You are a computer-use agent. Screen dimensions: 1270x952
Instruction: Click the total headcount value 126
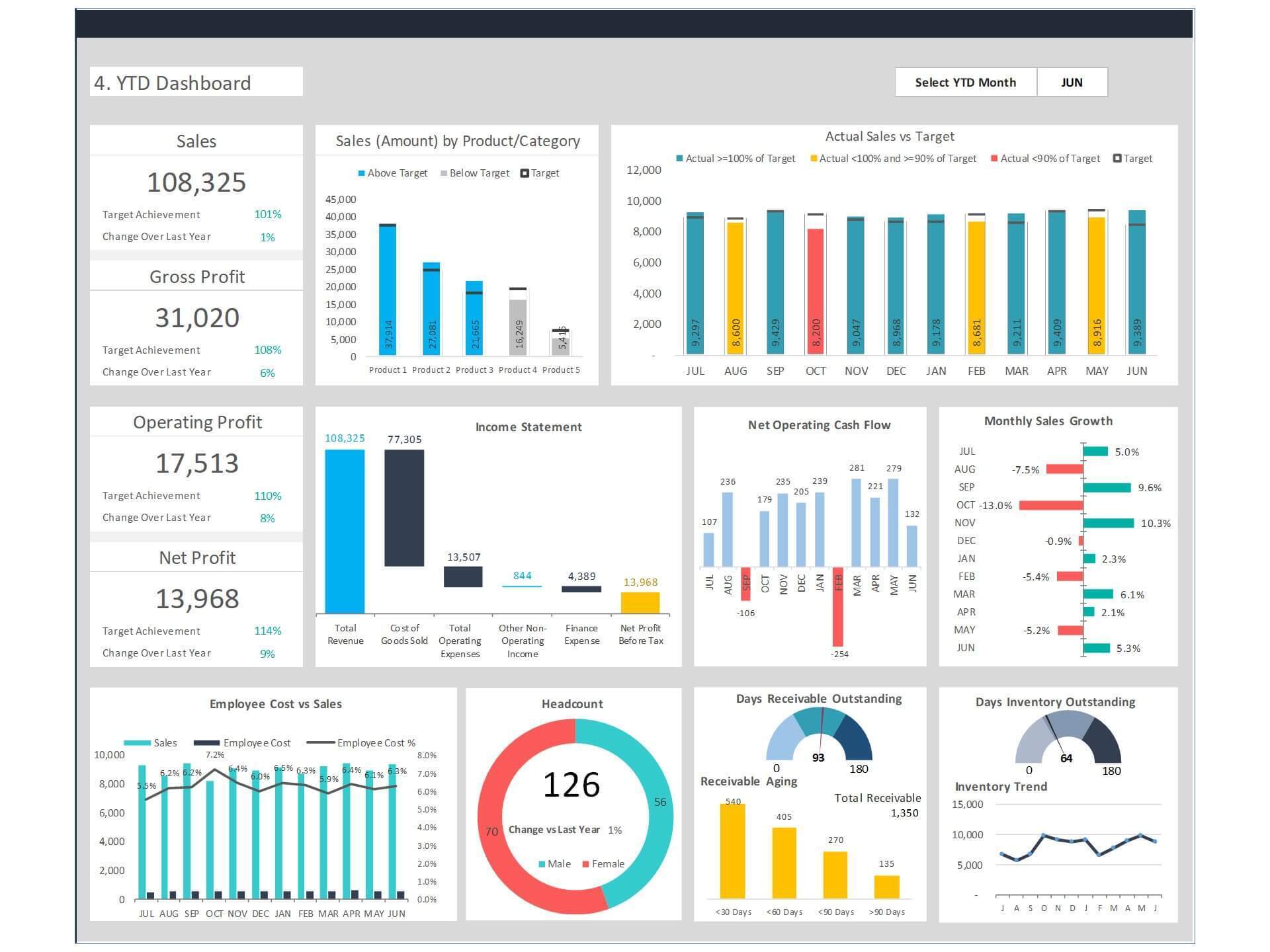[571, 785]
